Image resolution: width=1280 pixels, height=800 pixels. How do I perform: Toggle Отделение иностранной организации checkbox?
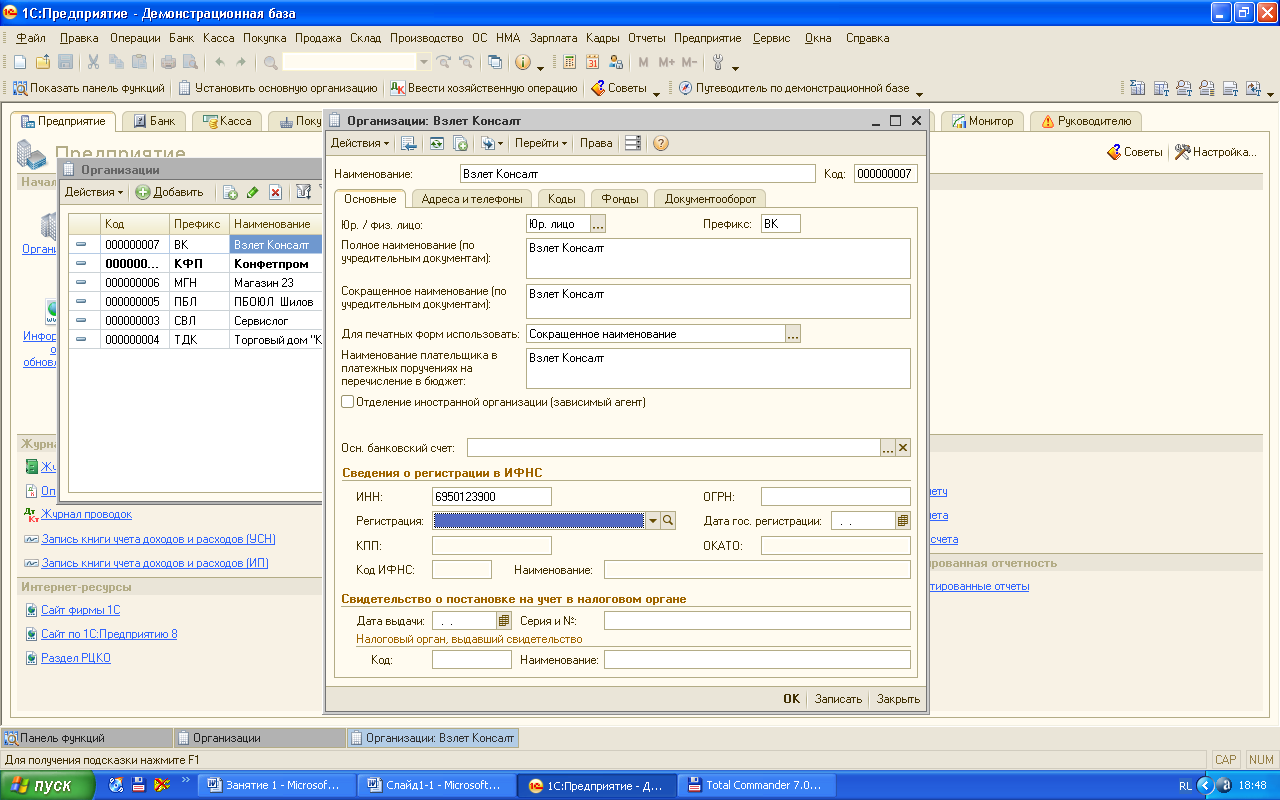coord(348,402)
